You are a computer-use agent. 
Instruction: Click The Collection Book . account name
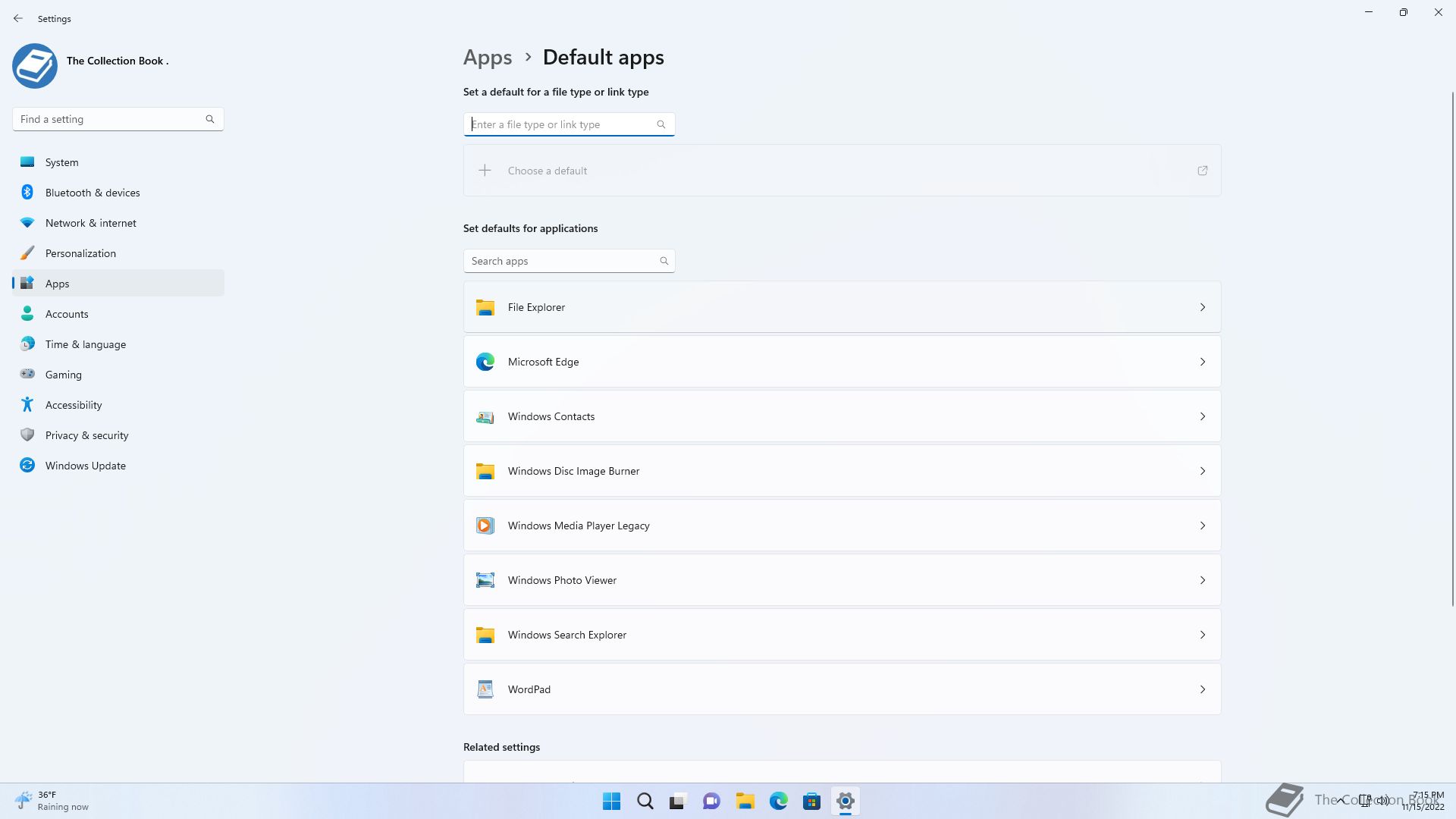click(118, 61)
